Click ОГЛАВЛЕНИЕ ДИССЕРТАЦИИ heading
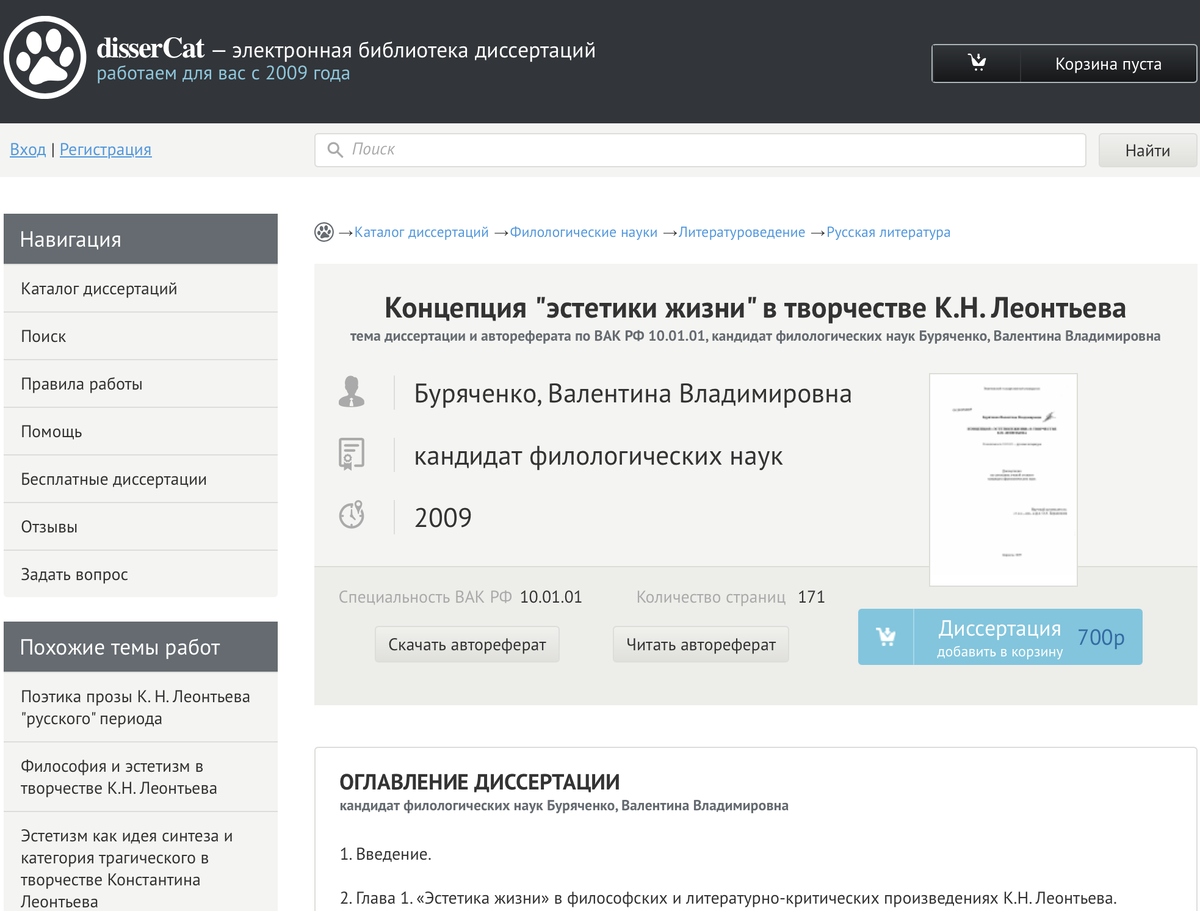This screenshot has height=911, width=1200. pyautogui.click(x=480, y=782)
